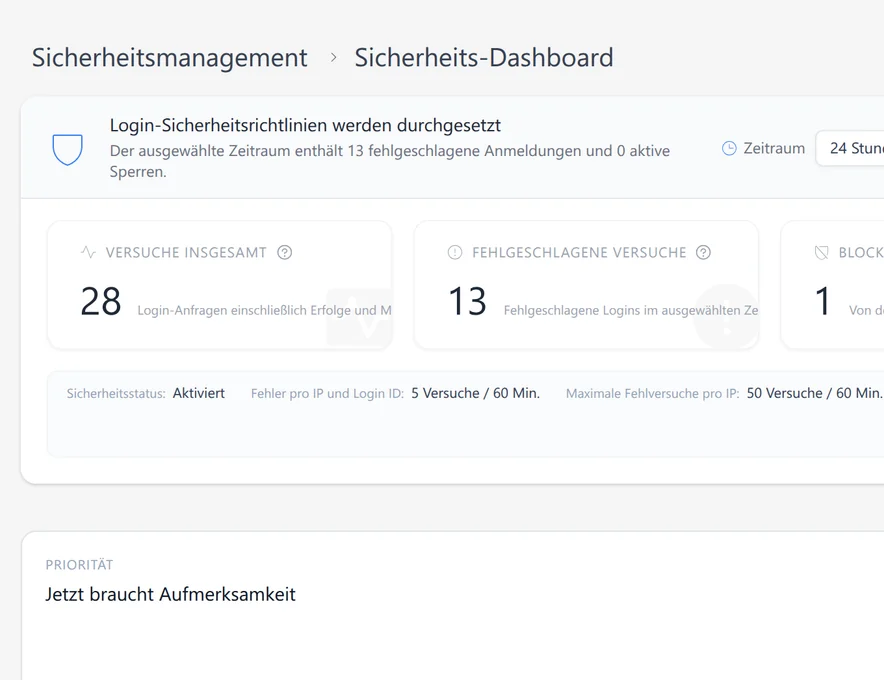The height and width of the screenshot is (680, 884).
Task: Go to the Sicherheitsmanagement breadcrumb
Action: (x=170, y=58)
